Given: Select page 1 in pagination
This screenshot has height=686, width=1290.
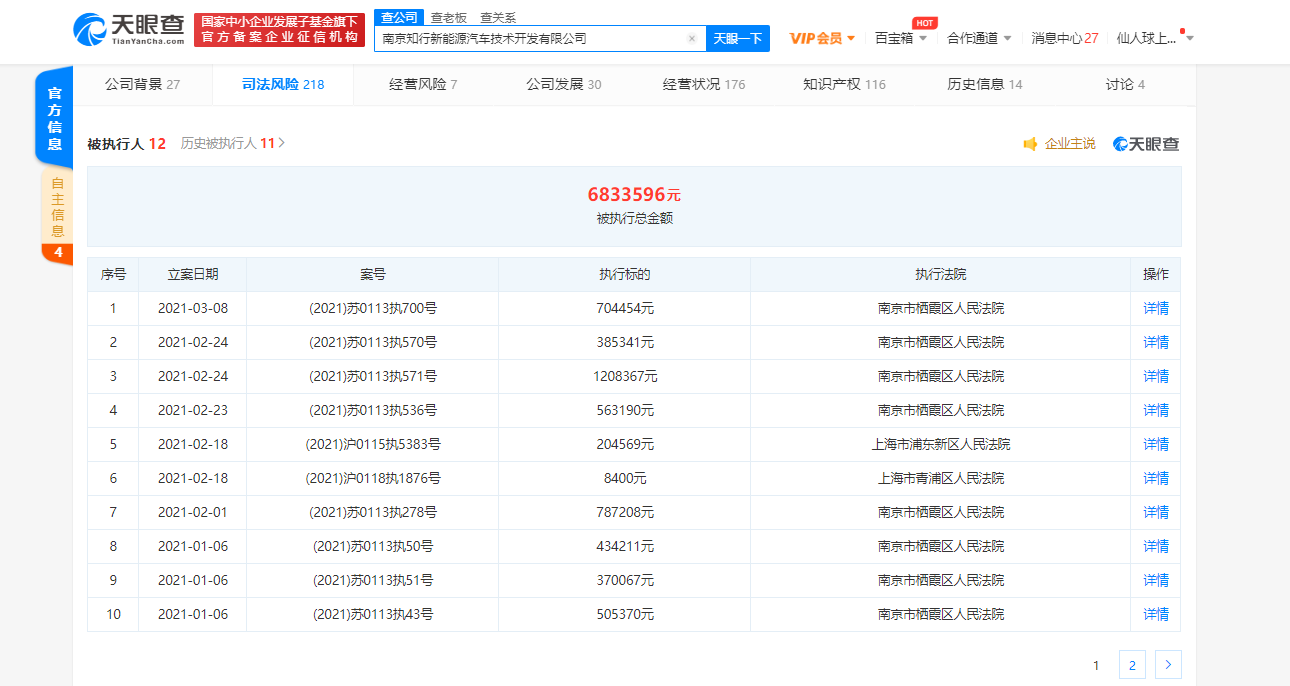Looking at the screenshot, I should [x=1096, y=664].
